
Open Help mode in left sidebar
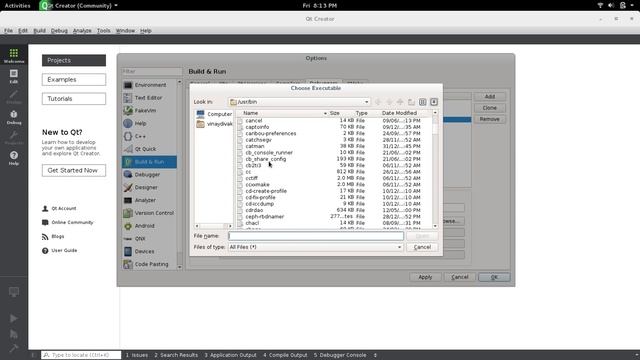(14, 158)
